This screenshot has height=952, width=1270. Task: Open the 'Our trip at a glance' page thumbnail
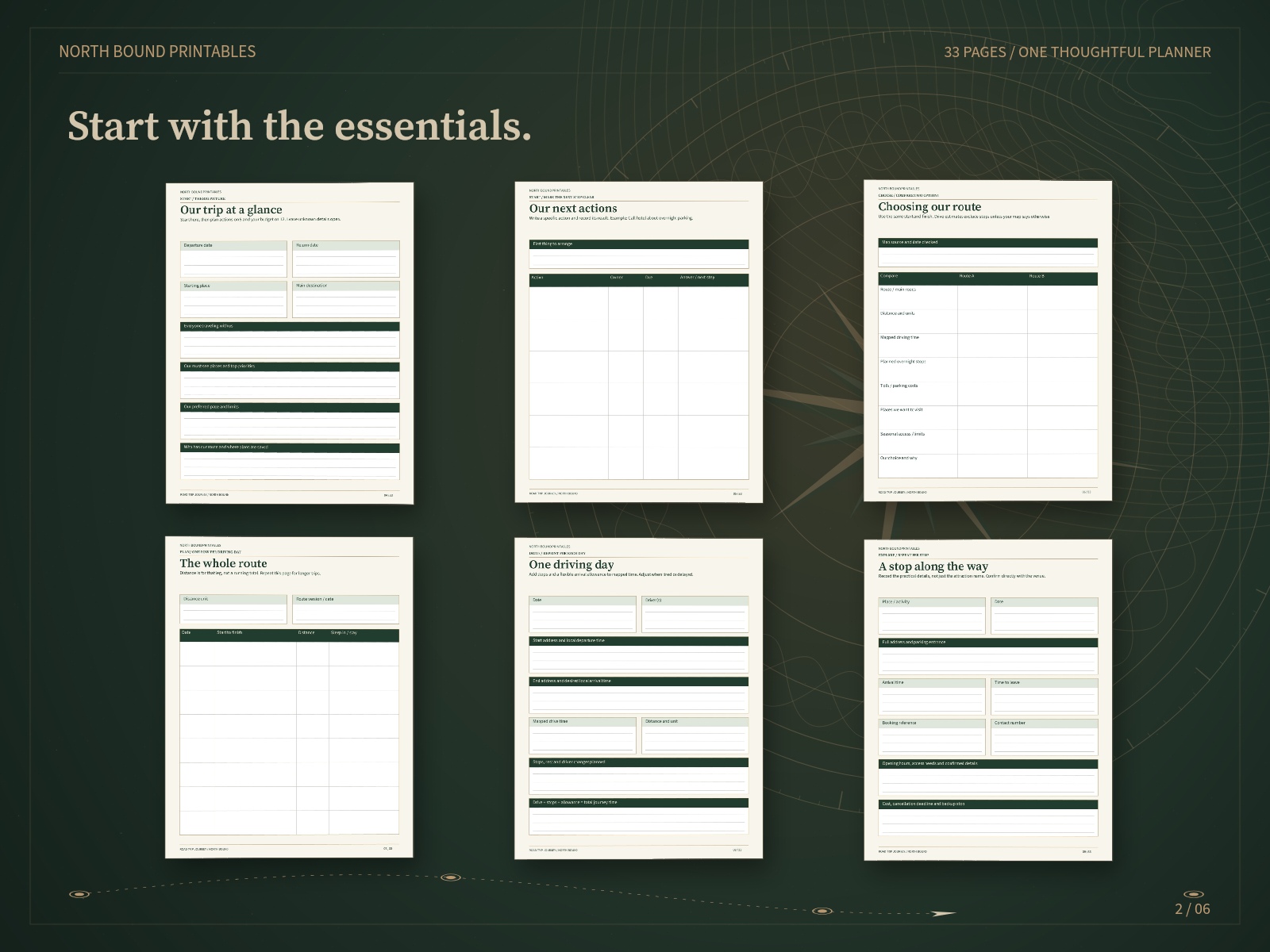(290, 343)
